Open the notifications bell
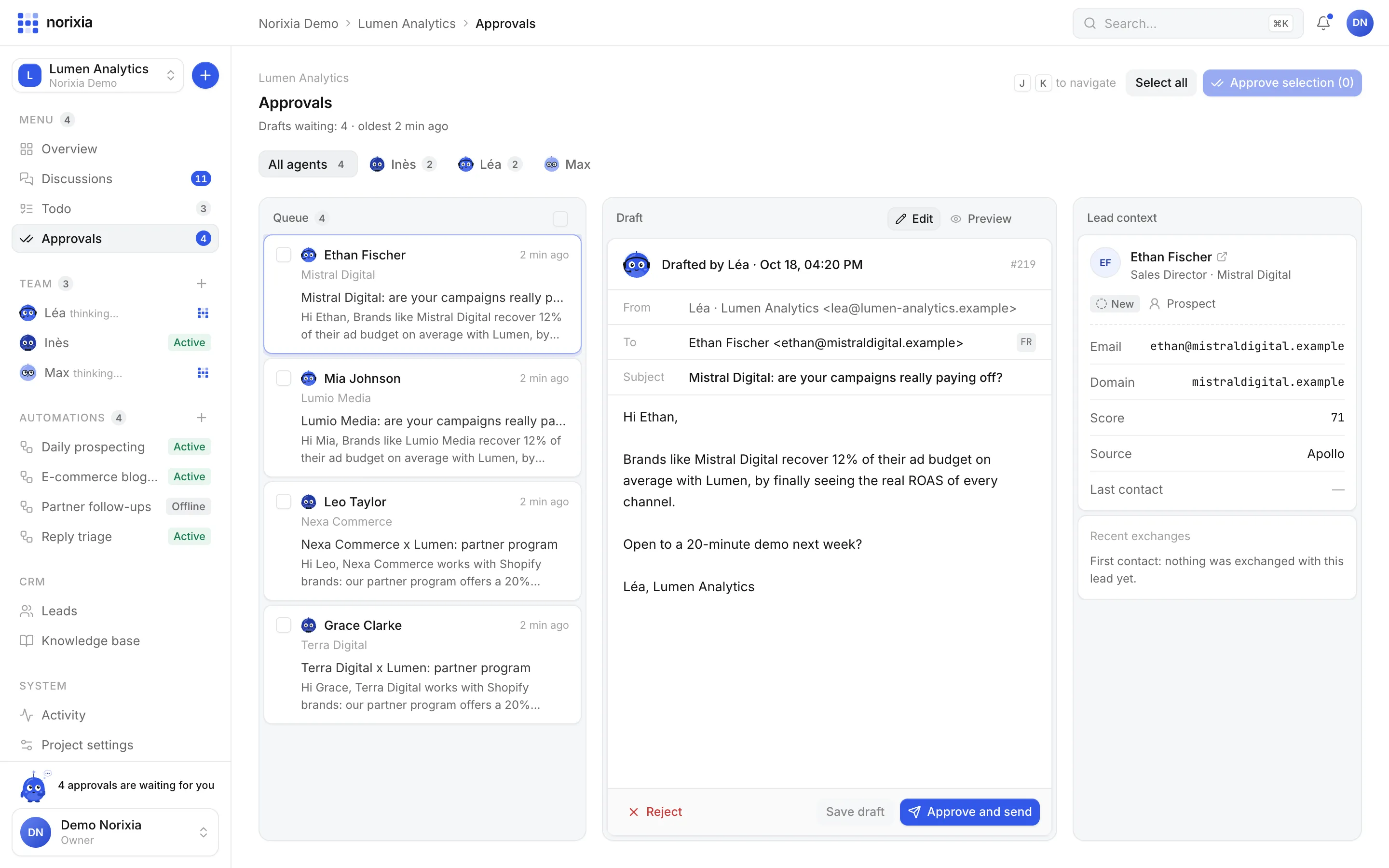Screen dimensions: 1389x868 [x=1323, y=23]
